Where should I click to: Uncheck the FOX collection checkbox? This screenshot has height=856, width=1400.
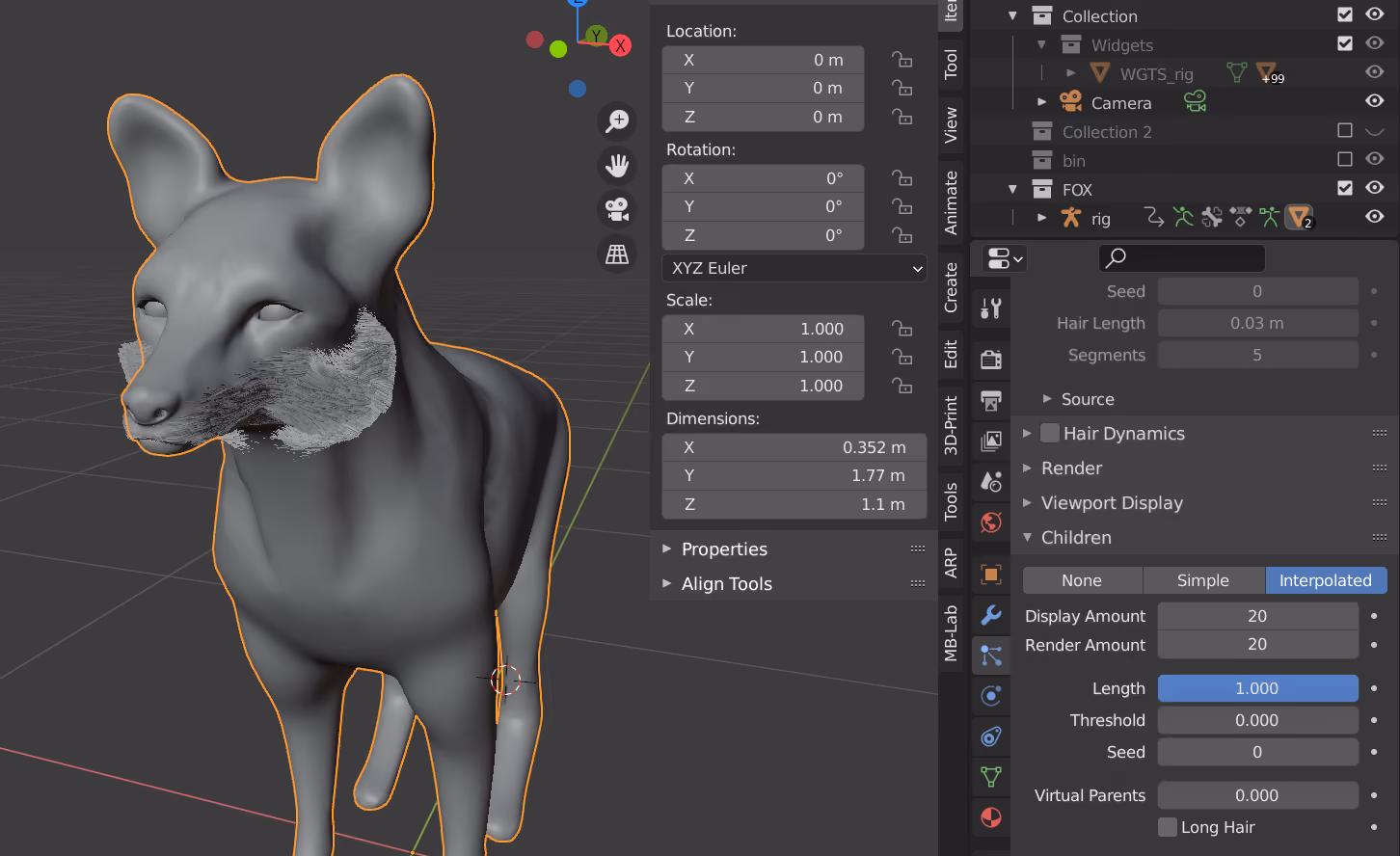click(x=1345, y=188)
